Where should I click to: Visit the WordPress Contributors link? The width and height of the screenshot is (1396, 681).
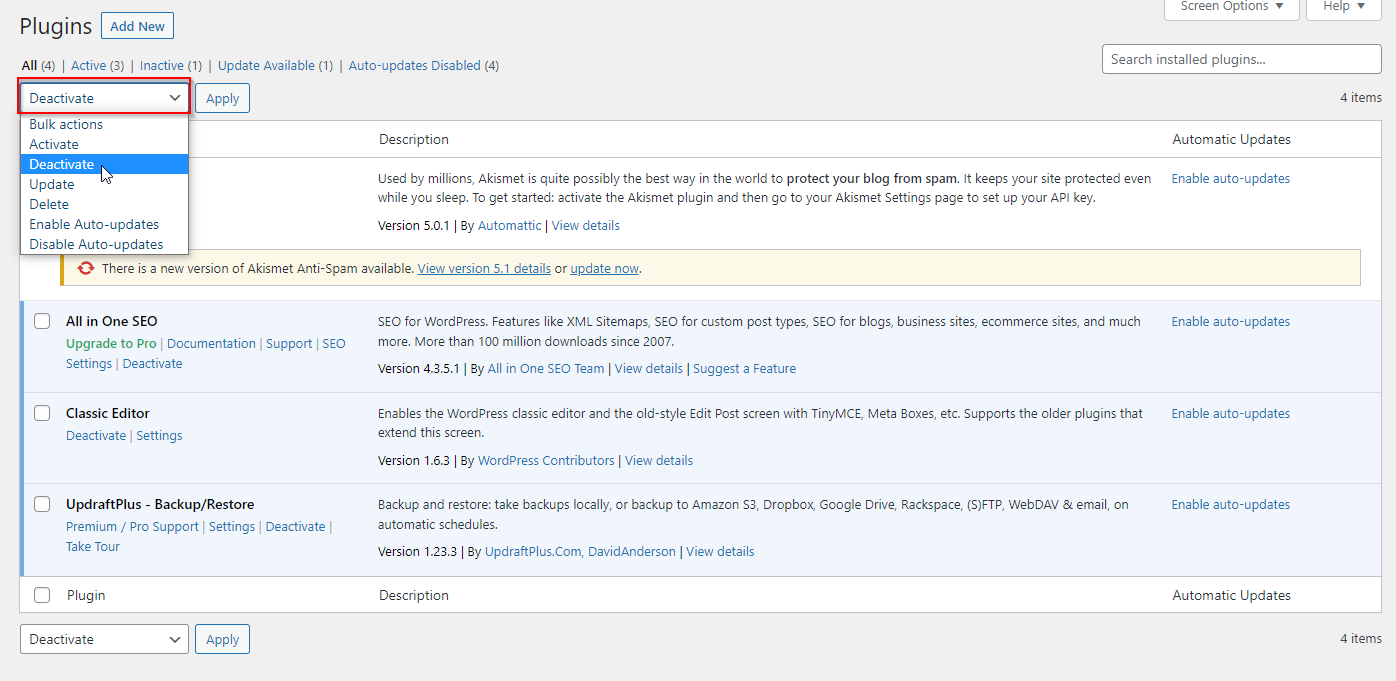coord(546,461)
